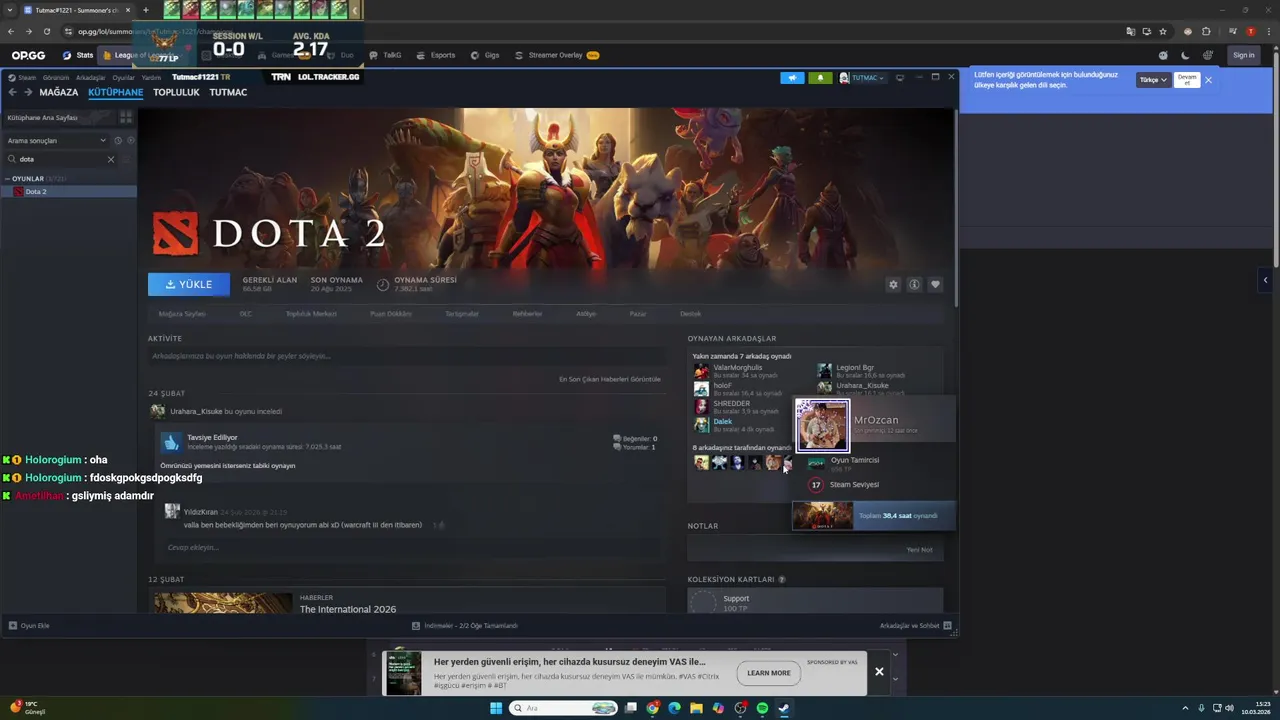
Task: Open Türkçe language dropdown in browser banner
Action: coord(1153,80)
